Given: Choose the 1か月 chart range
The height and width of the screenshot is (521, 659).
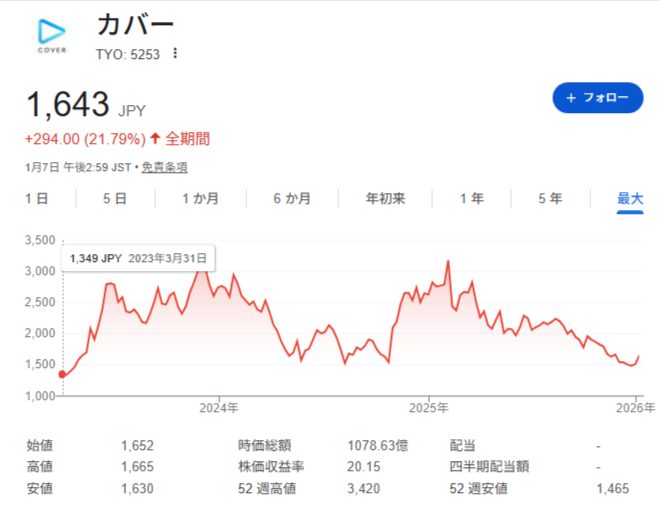Looking at the screenshot, I should coord(200,199).
